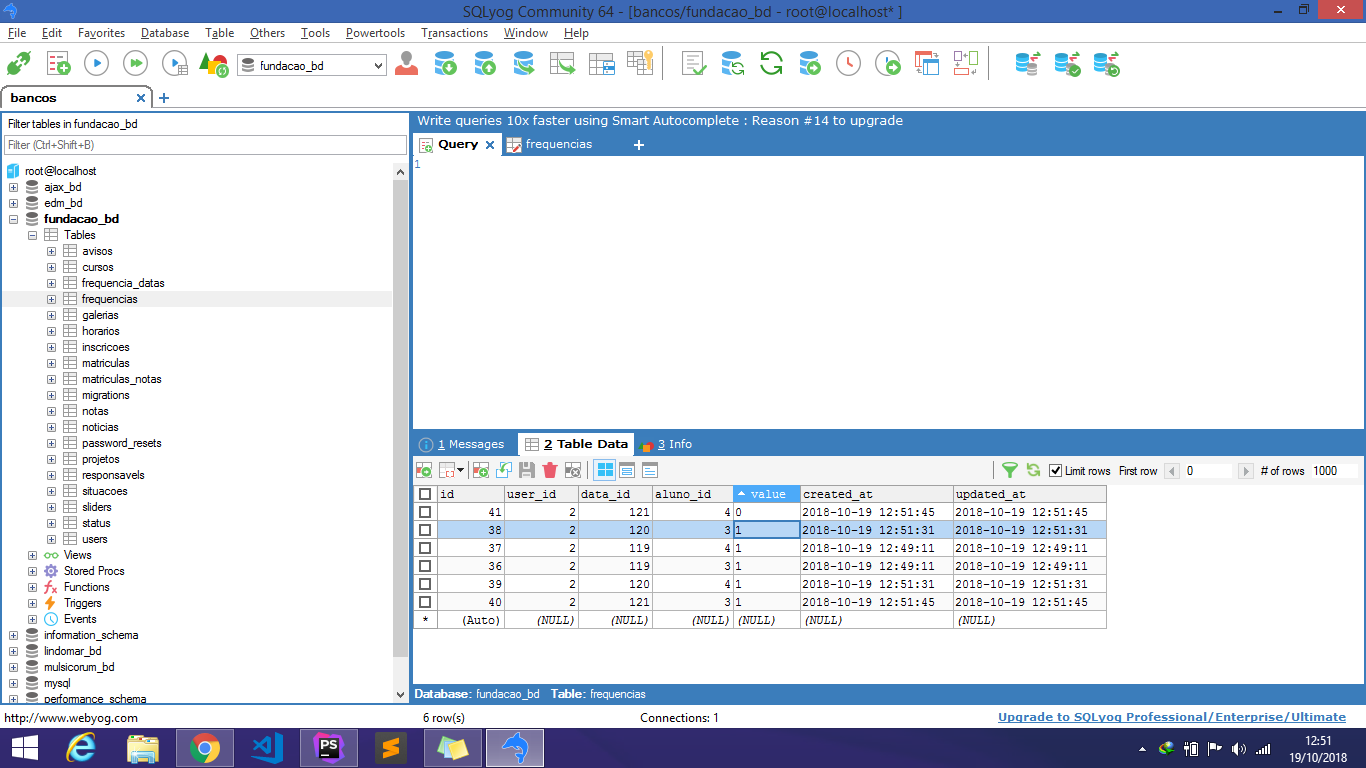Image resolution: width=1366 pixels, height=768 pixels.
Task: Check the row checkbox for id 39
Action: (x=425, y=584)
